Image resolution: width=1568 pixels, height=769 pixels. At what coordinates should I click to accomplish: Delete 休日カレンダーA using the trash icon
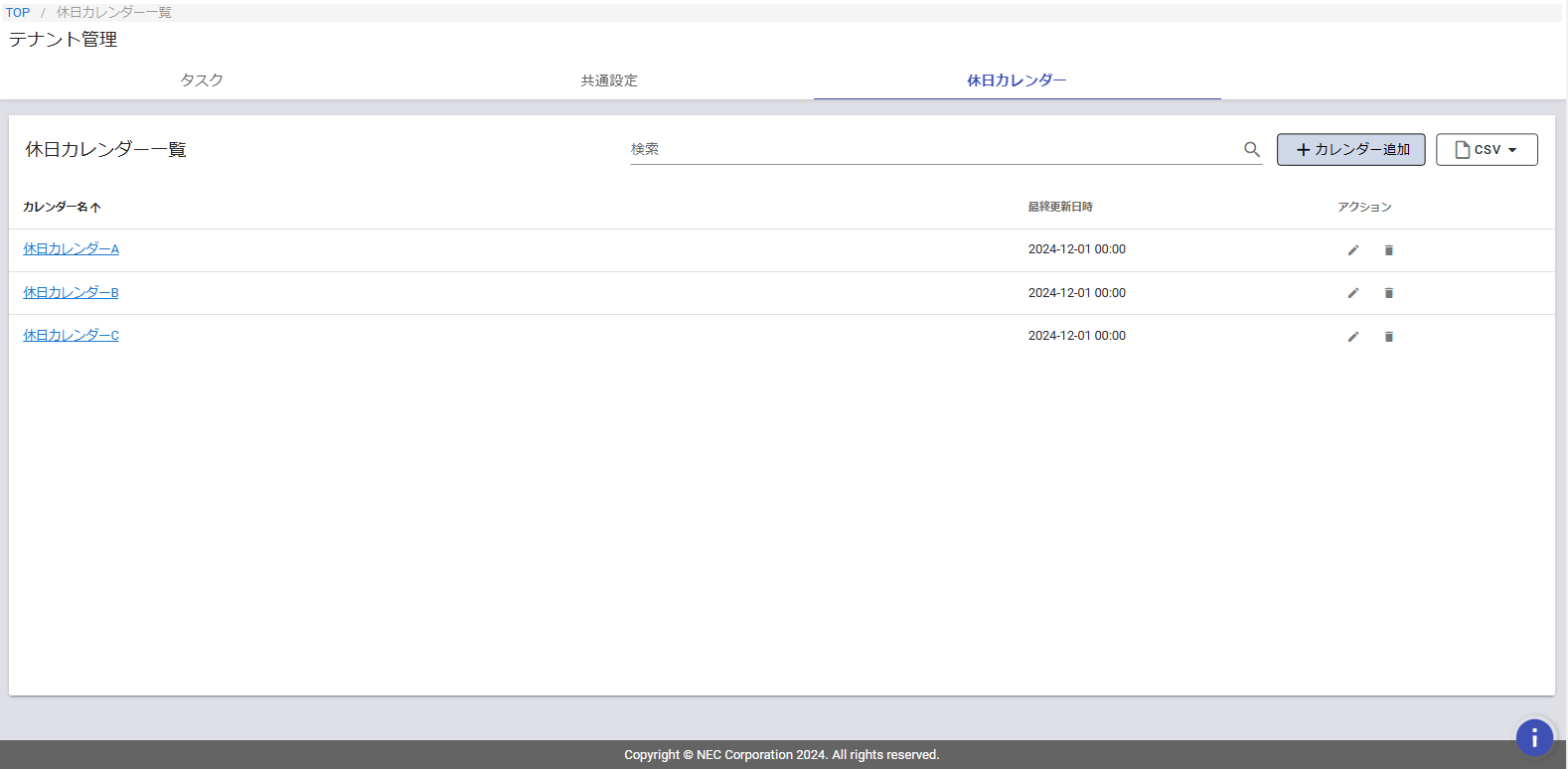(x=1388, y=250)
